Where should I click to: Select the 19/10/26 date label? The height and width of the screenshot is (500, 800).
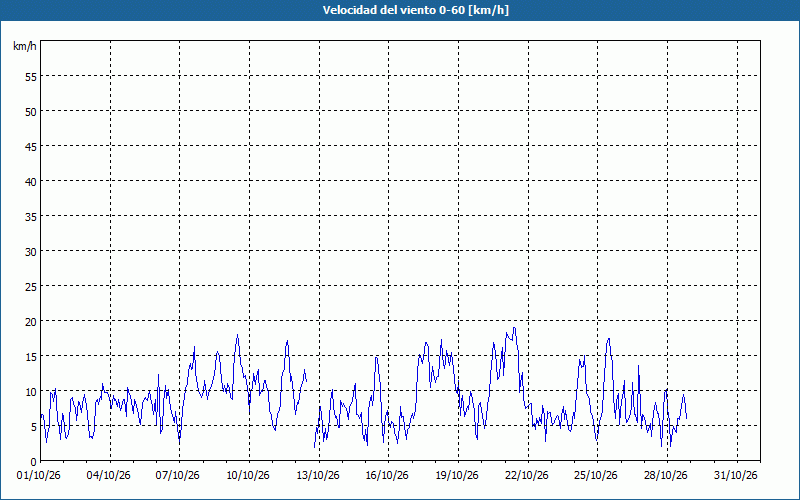[x=457, y=476]
